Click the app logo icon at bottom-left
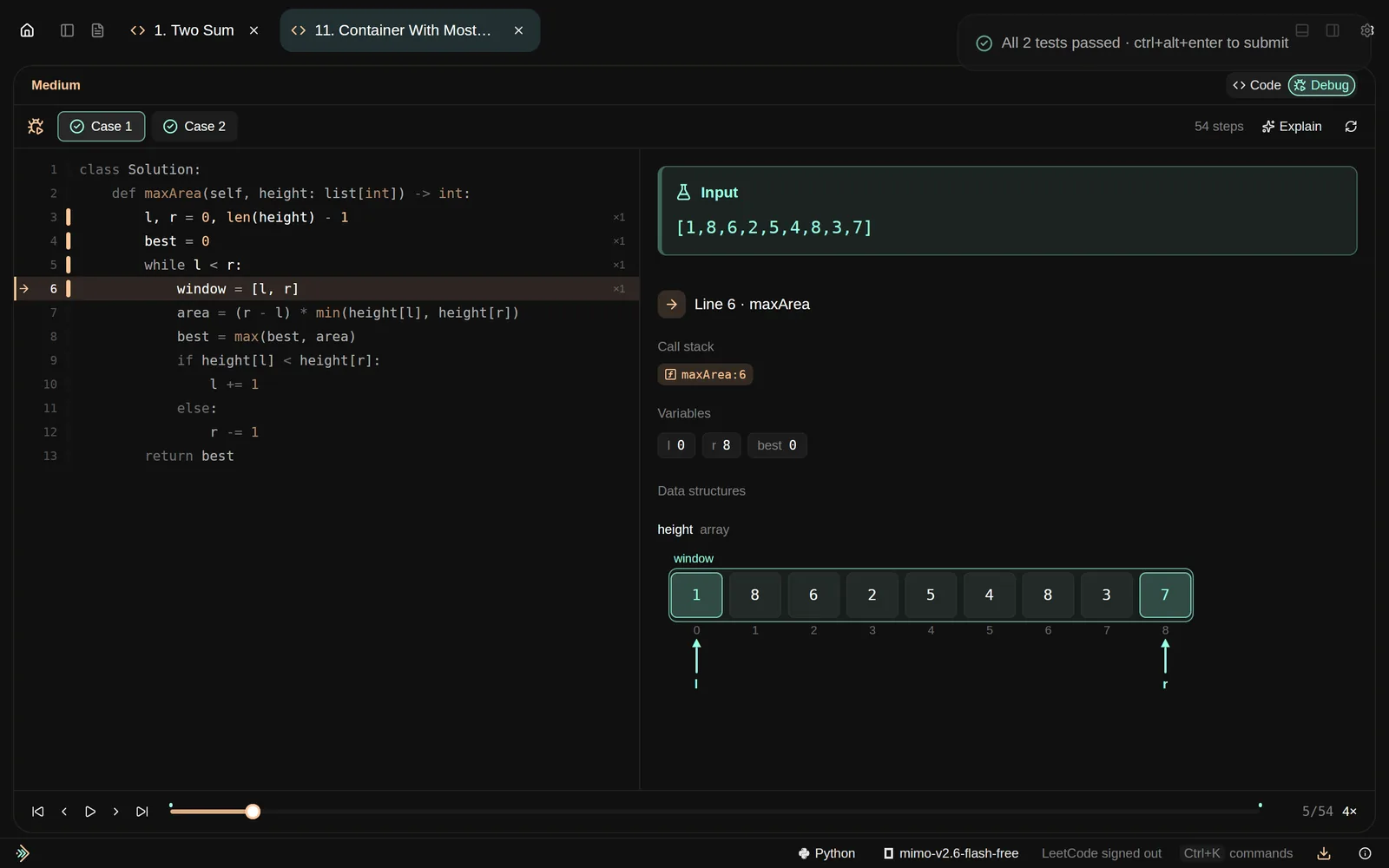 pyautogui.click(x=23, y=853)
